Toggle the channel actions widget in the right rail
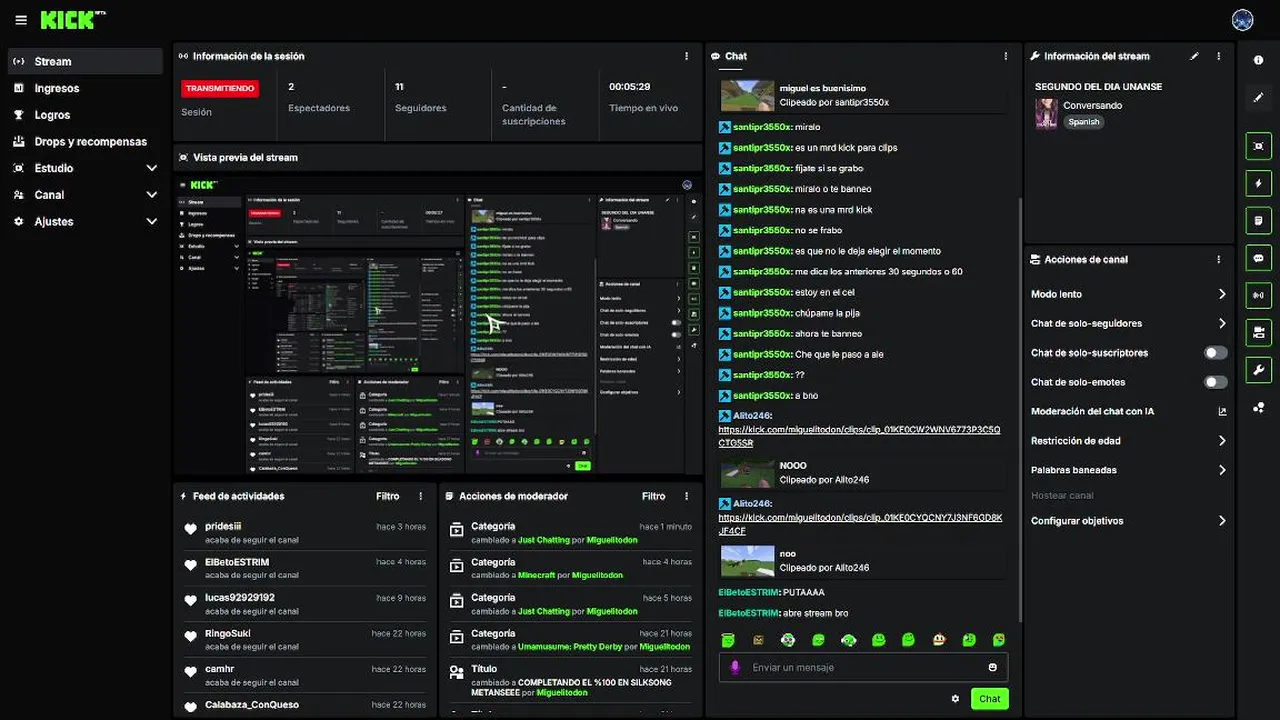 [x=1258, y=332]
